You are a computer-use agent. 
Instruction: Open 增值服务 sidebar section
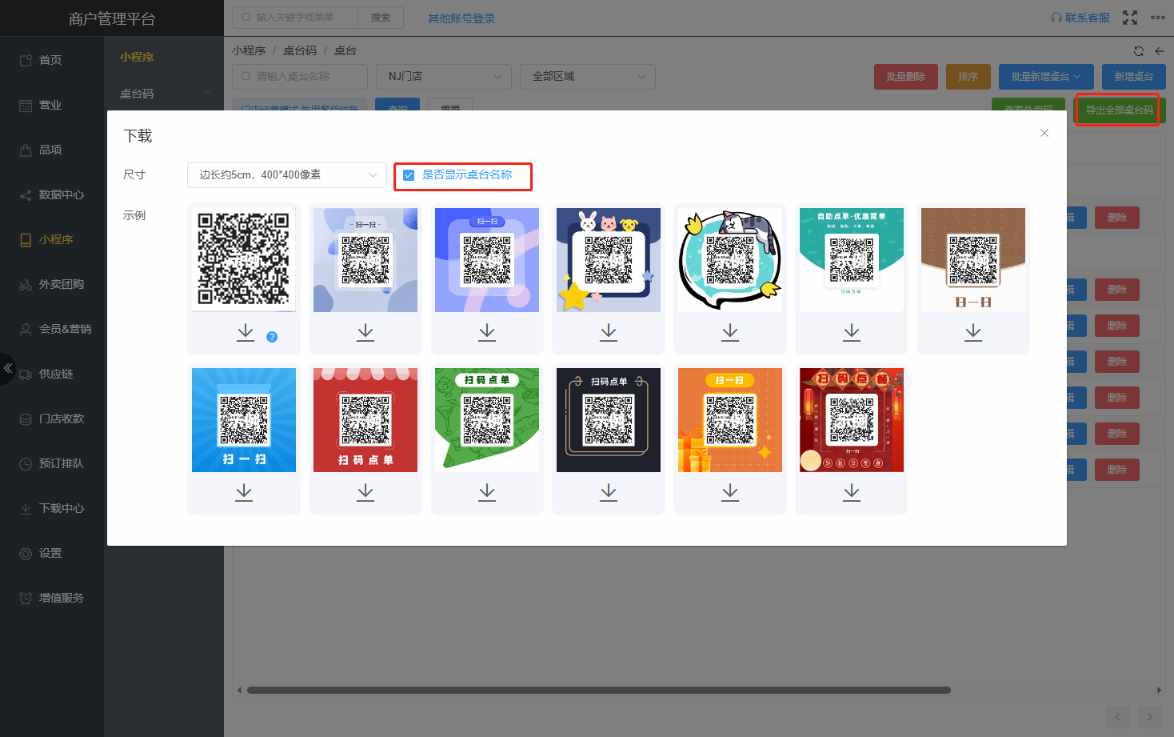pyautogui.click(x=52, y=598)
